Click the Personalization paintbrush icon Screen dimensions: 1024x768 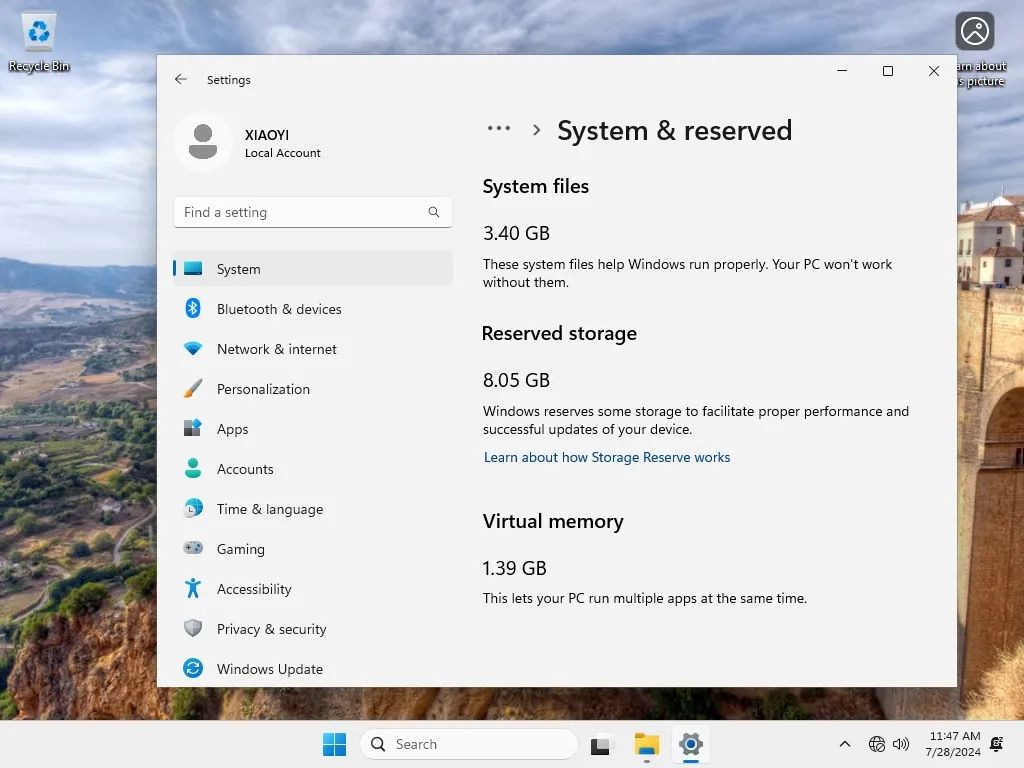click(193, 389)
